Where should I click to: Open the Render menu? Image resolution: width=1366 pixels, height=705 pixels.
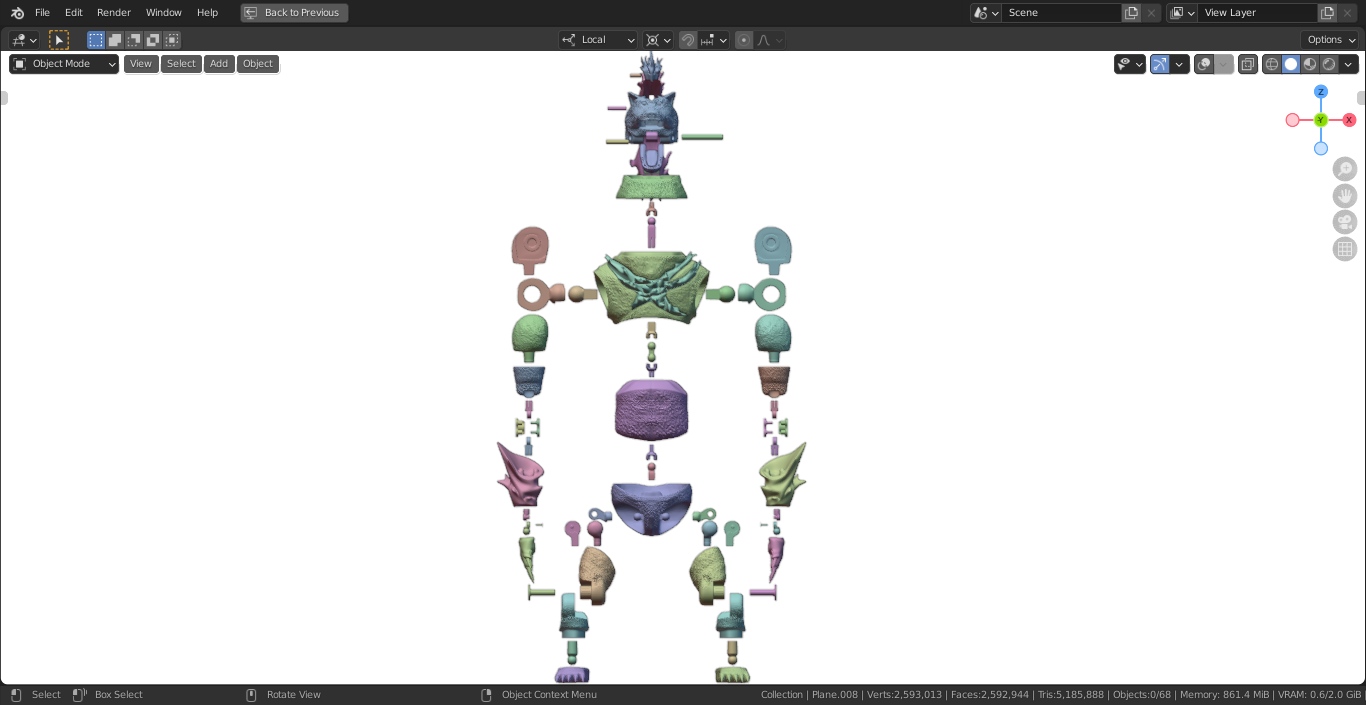pyautogui.click(x=113, y=13)
